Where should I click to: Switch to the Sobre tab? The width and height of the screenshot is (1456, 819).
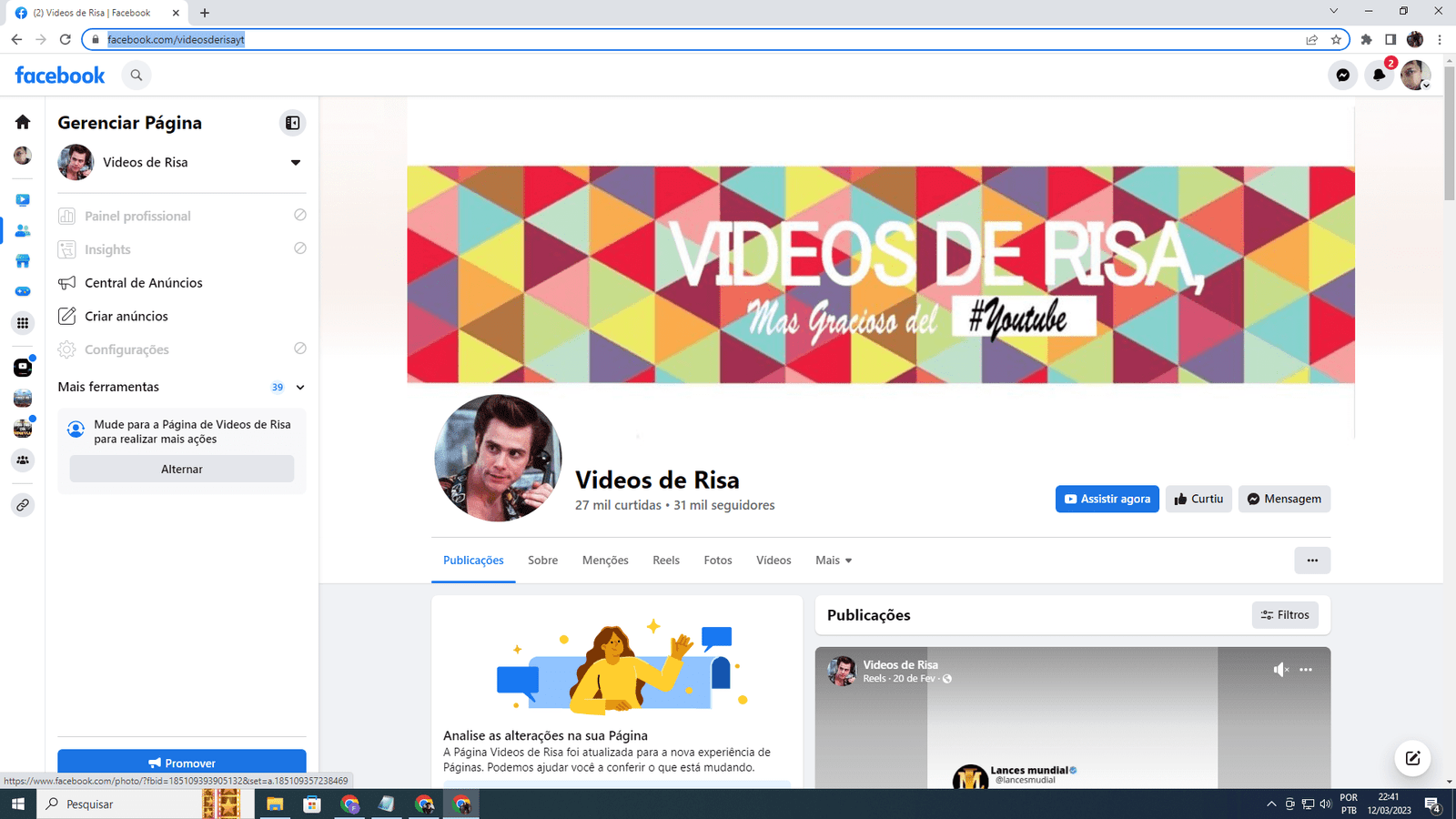(543, 561)
